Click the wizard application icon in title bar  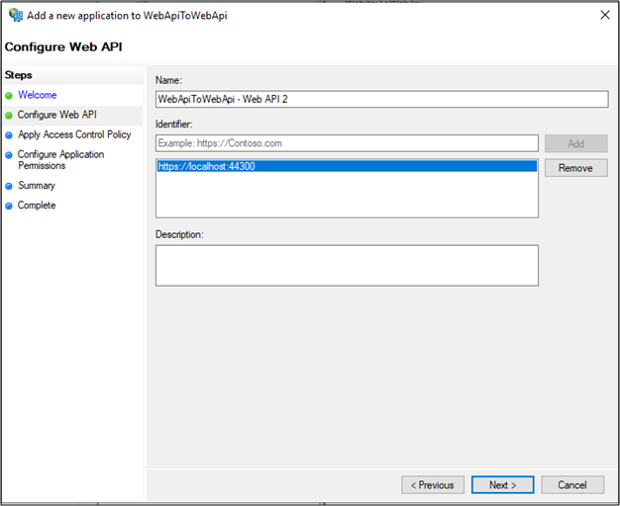pyautogui.click(x=16, y=15)
